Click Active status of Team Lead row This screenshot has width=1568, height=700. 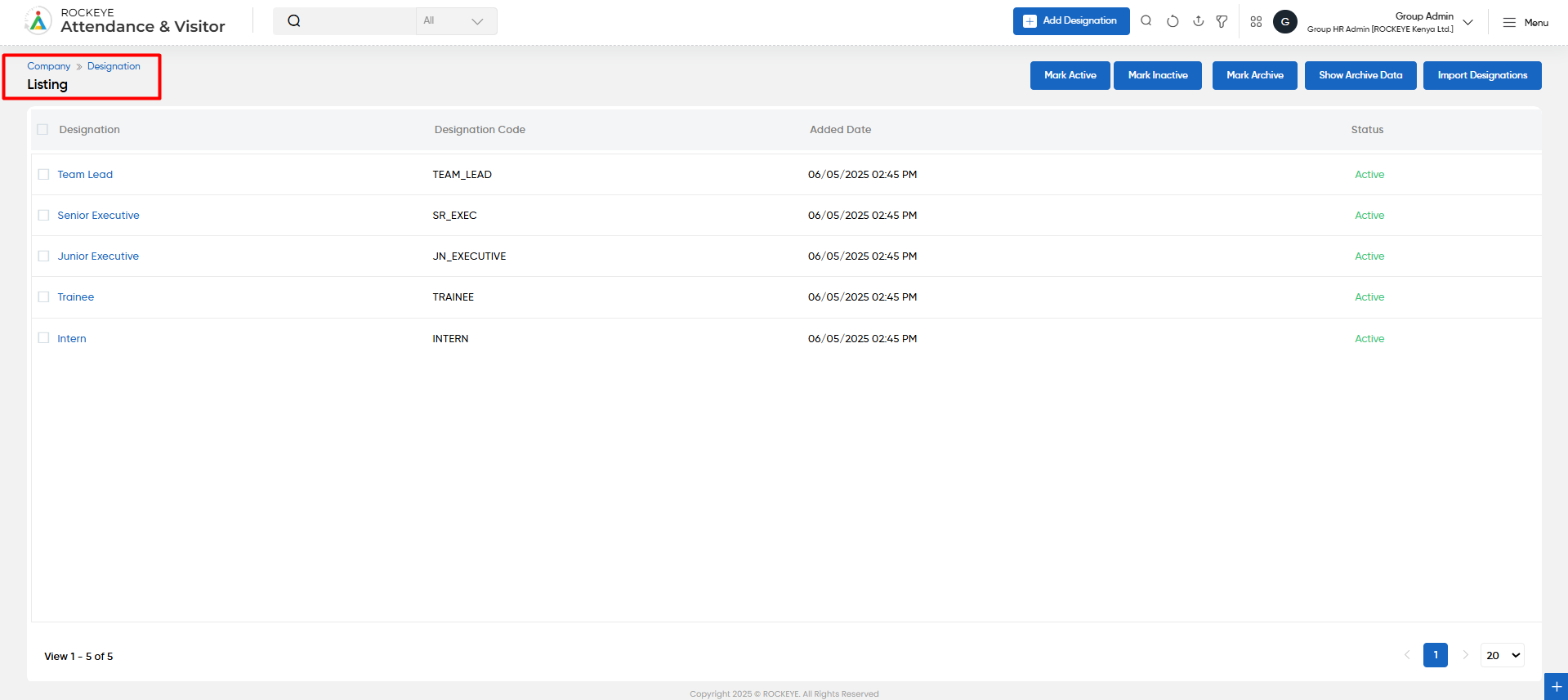pyautogui.click(x=1369, y=174)
